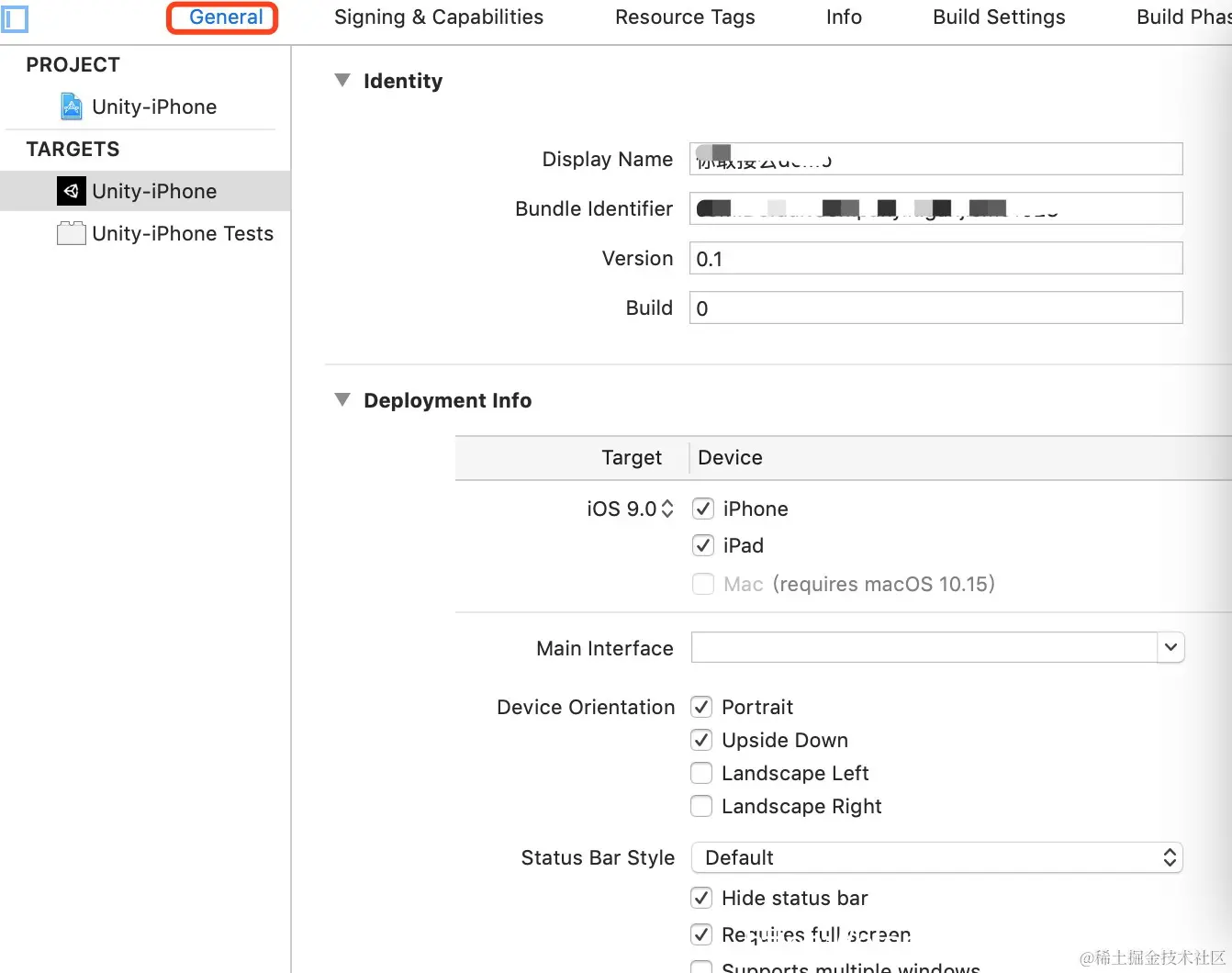Uncheck Requires full screen
1232x973 pixels.
(x=701, y=934)
